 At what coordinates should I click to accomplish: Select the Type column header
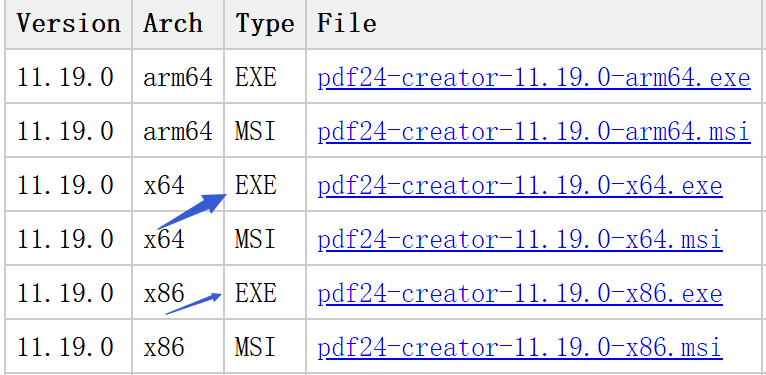(265, 23)
